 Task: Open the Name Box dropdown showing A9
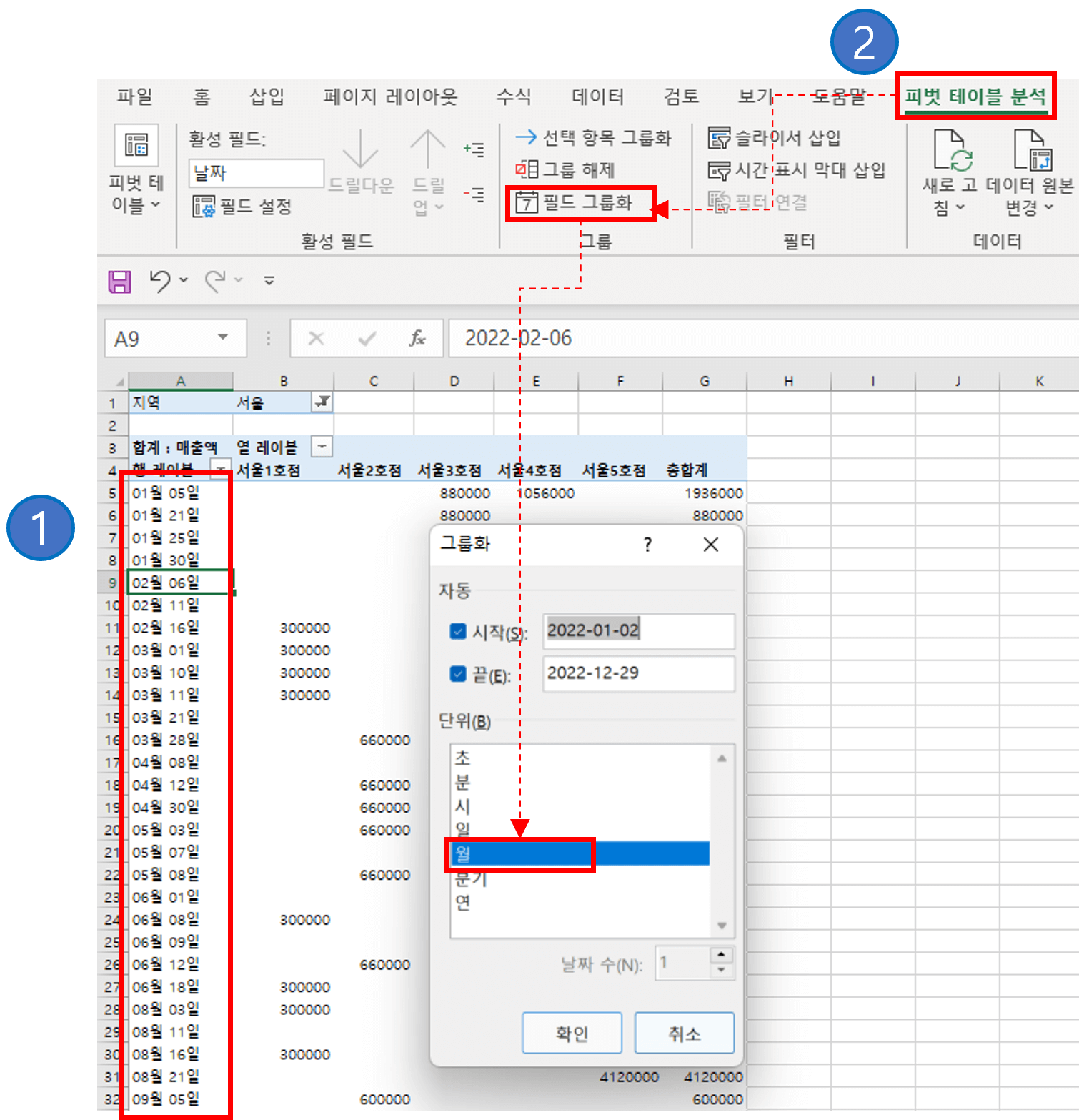[223, 338]
